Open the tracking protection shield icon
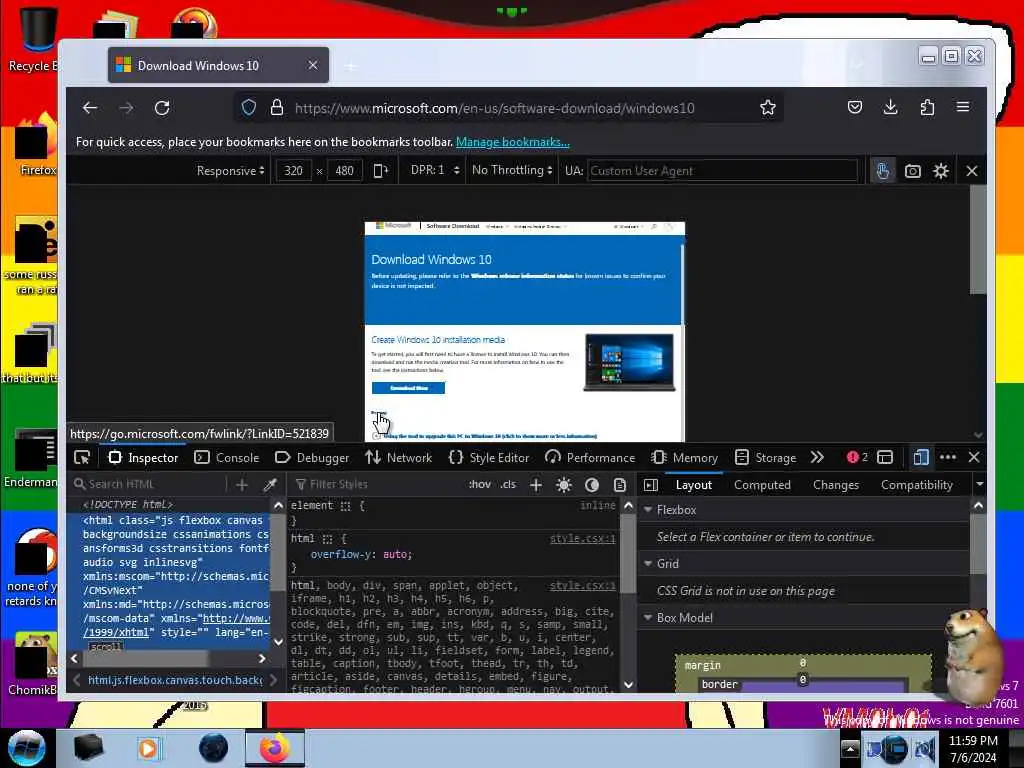1024x768 pixels. coord(249,108)
